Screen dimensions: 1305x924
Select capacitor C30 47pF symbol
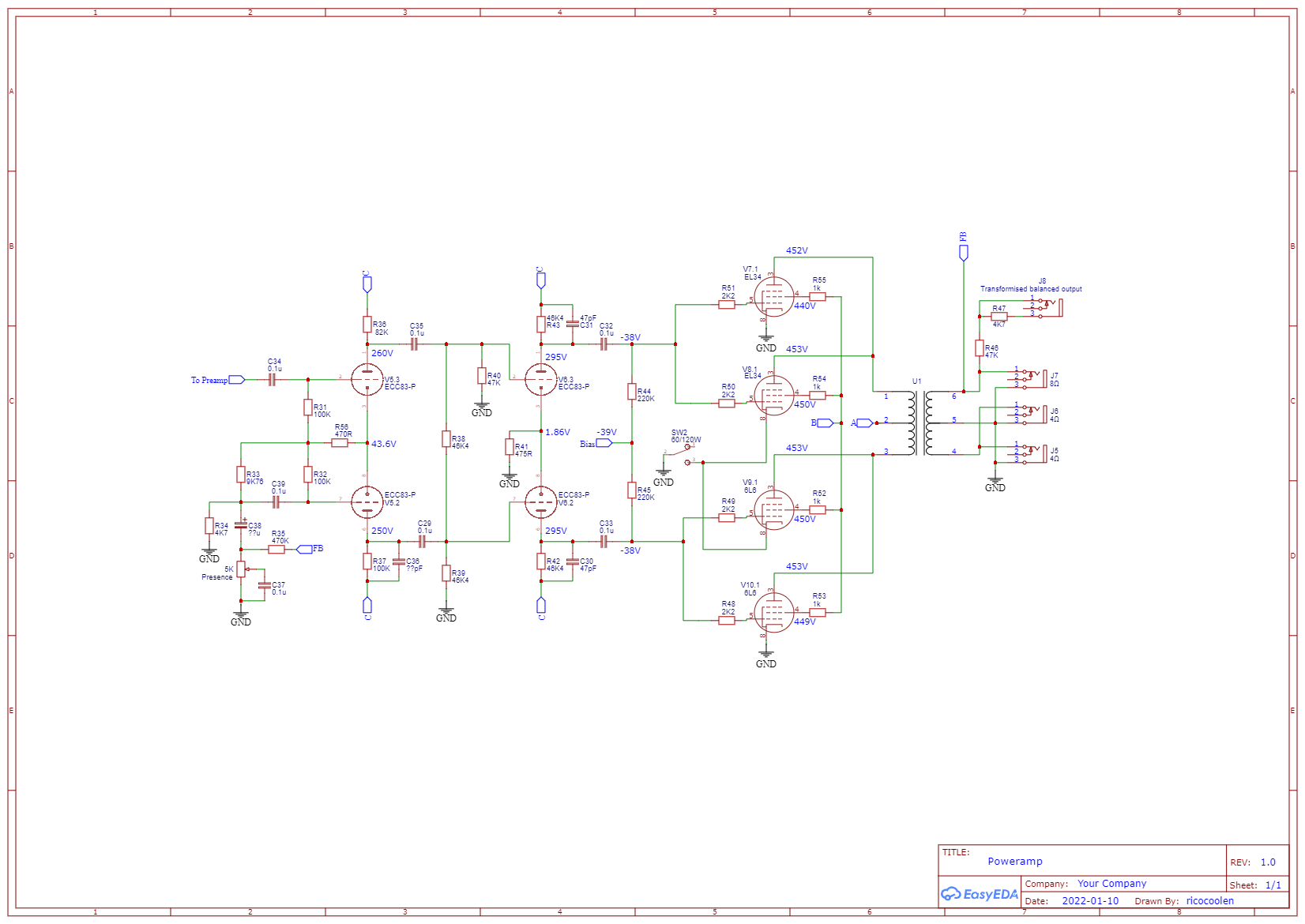point(573,562)
